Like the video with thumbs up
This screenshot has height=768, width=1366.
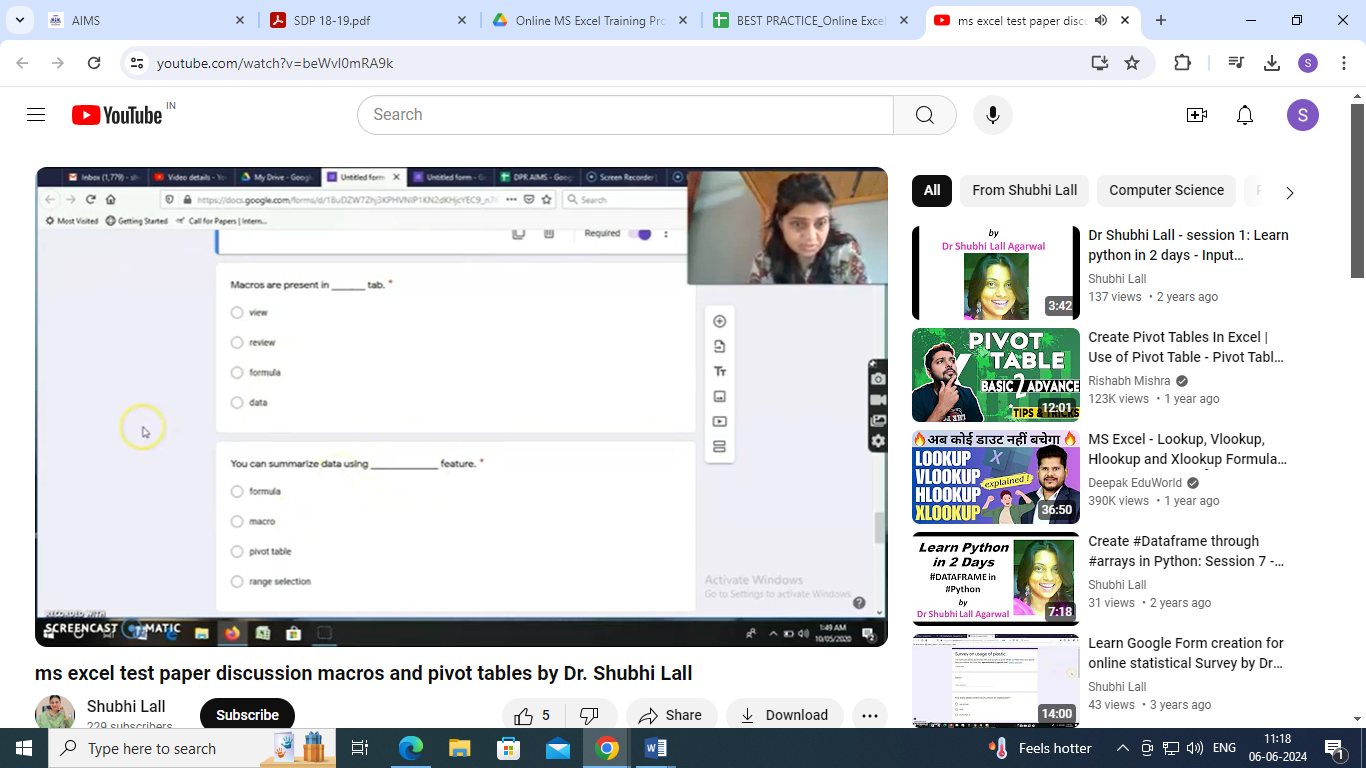coord(533,715)
